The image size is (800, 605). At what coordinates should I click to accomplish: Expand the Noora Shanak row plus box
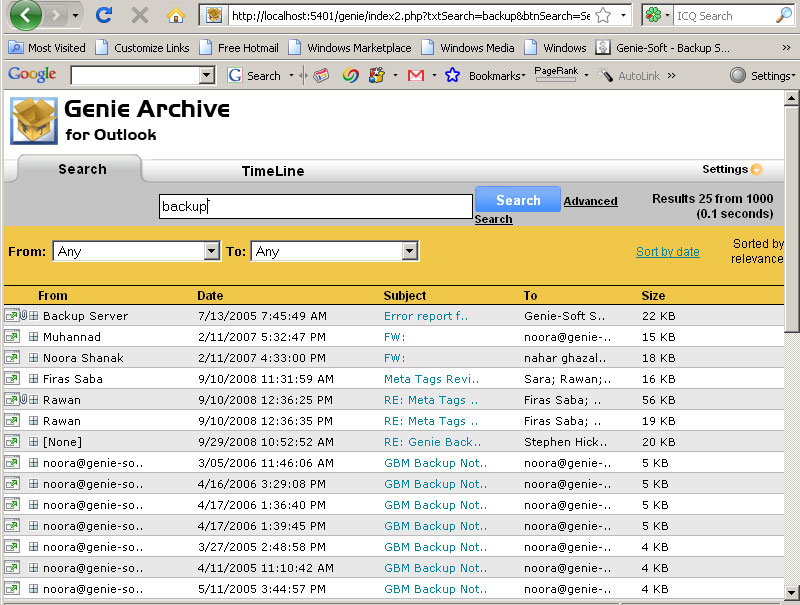(34, 358)
